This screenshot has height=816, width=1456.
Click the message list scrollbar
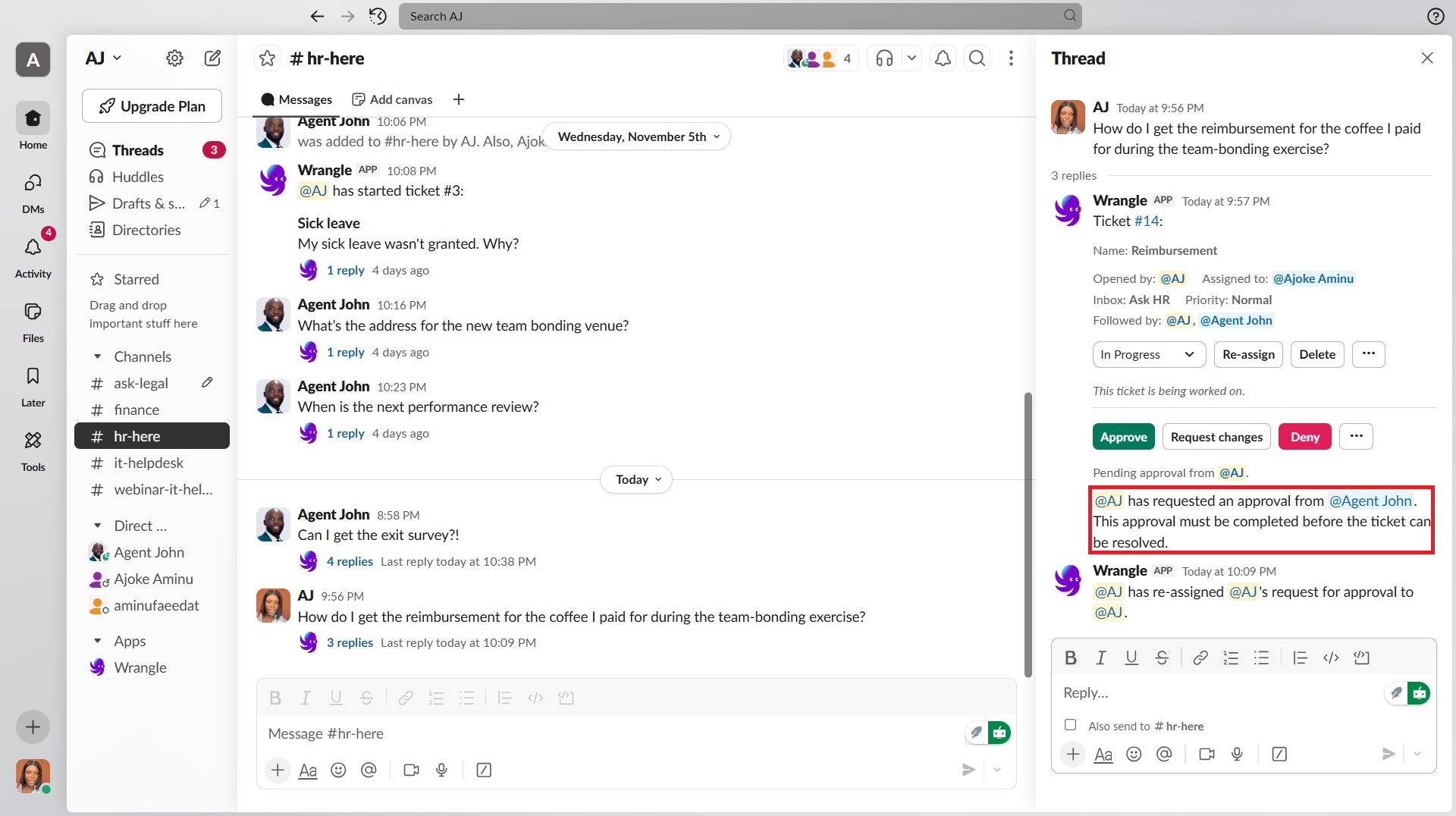coord(1028,531)
